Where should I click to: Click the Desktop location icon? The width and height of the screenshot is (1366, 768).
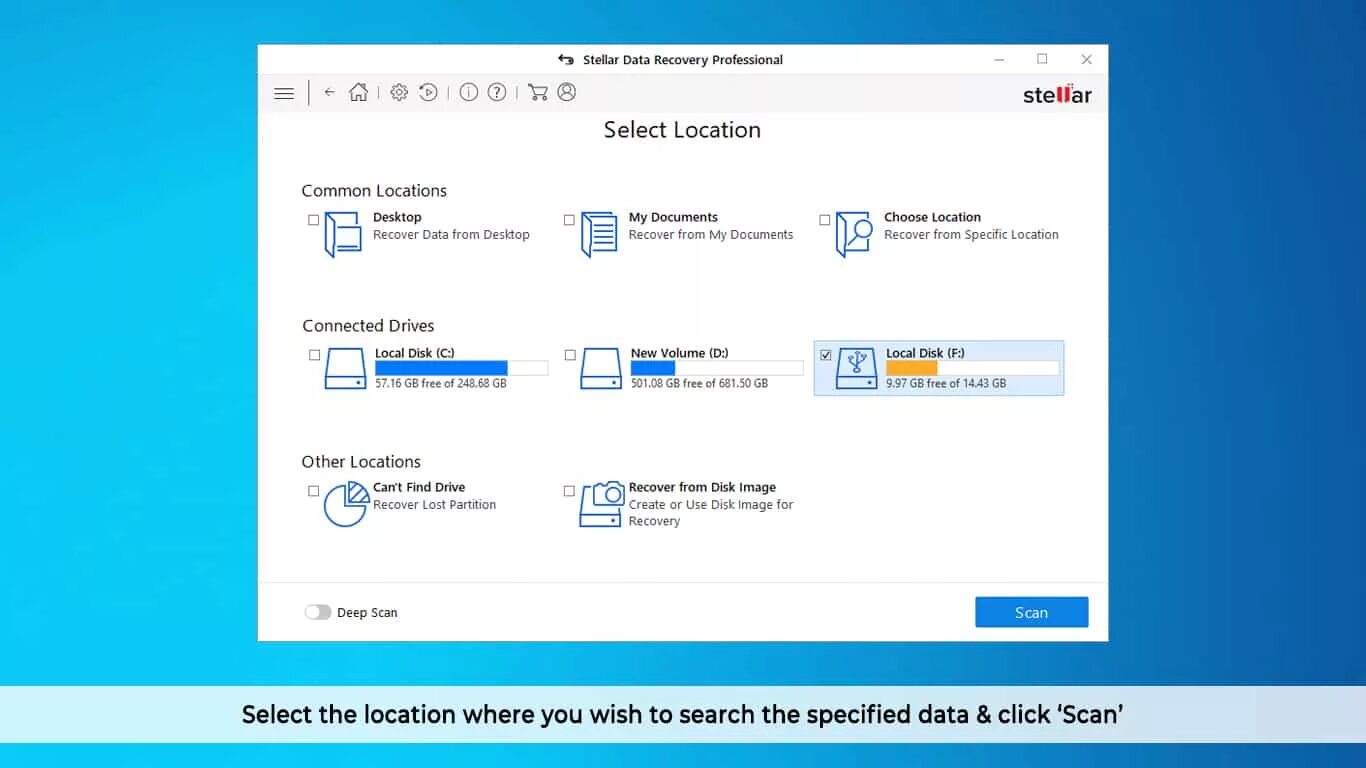[x=343, y=234]
